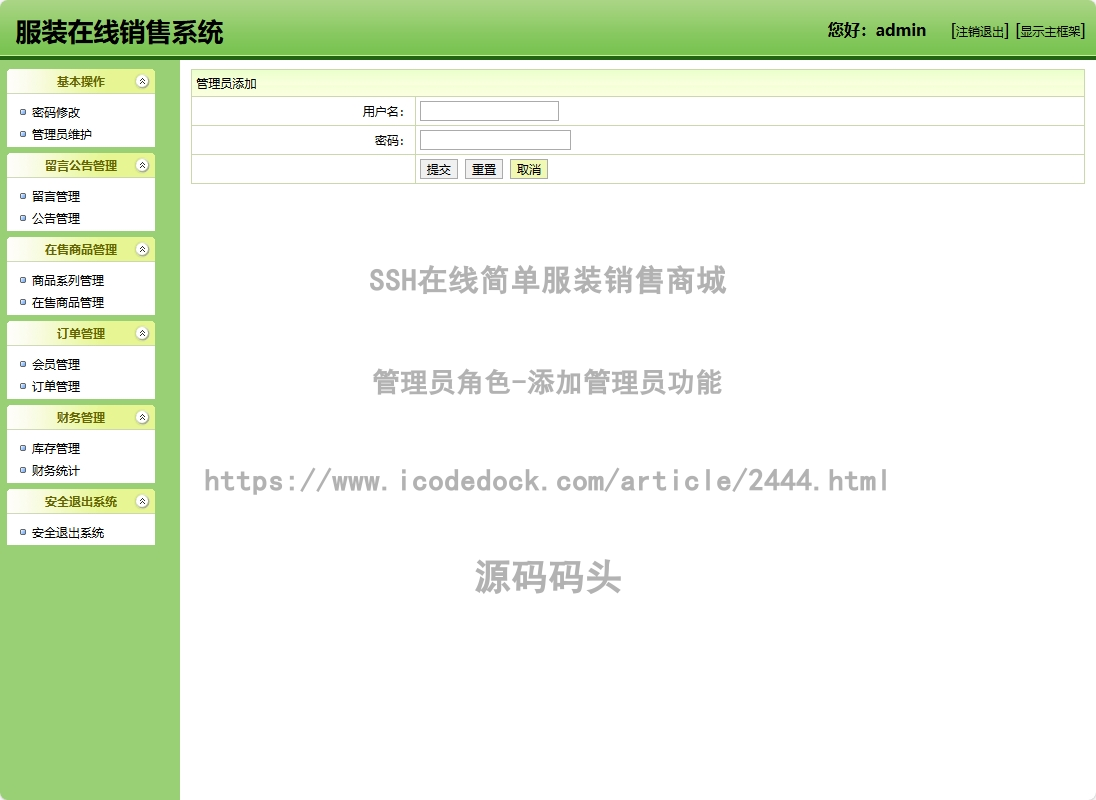Toggle the 订单管理 section chevron icon
Viewport: 1096px width, 800px height.
coord(142,333)
